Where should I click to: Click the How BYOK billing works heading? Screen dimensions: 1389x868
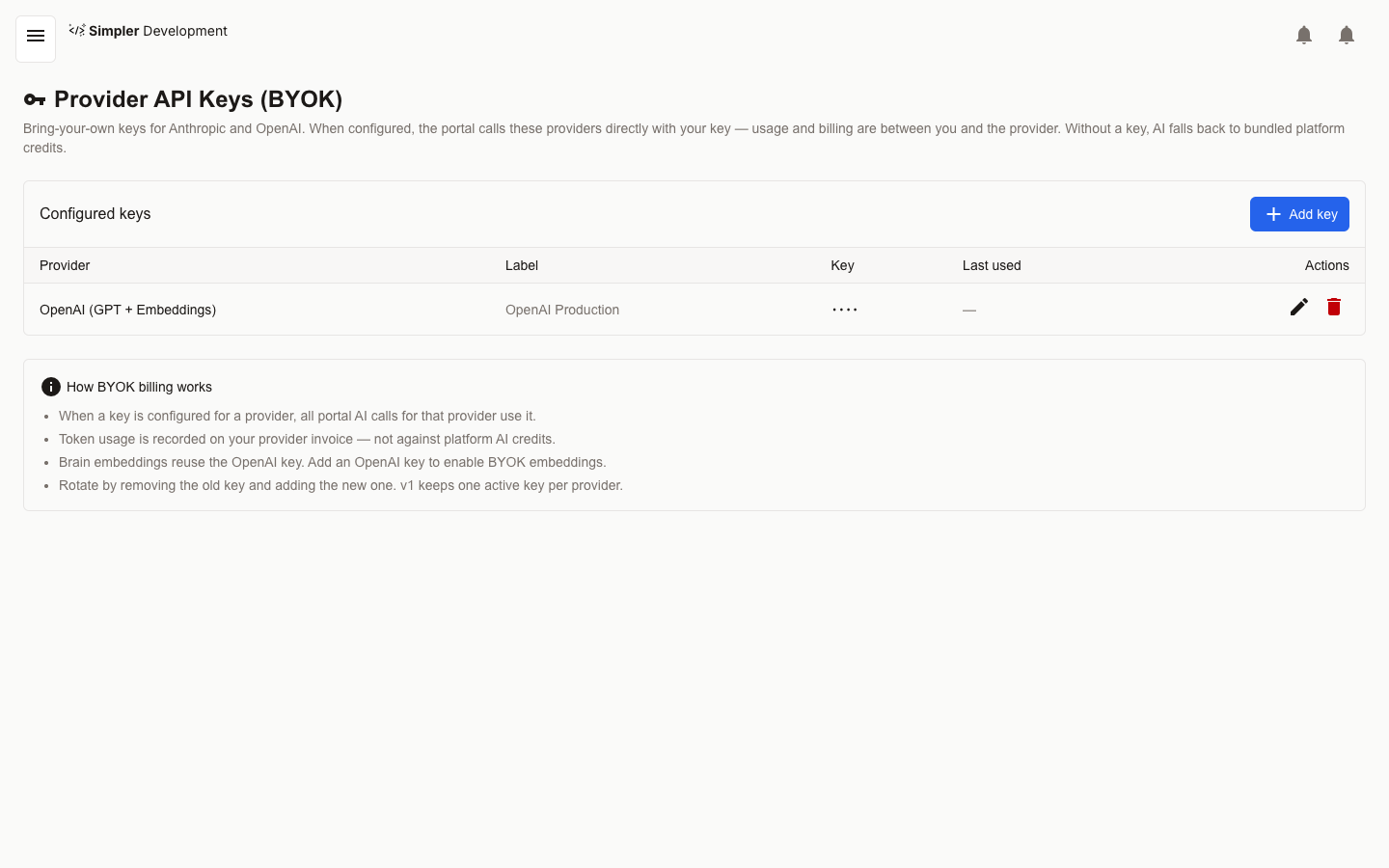tap(139, 387)
